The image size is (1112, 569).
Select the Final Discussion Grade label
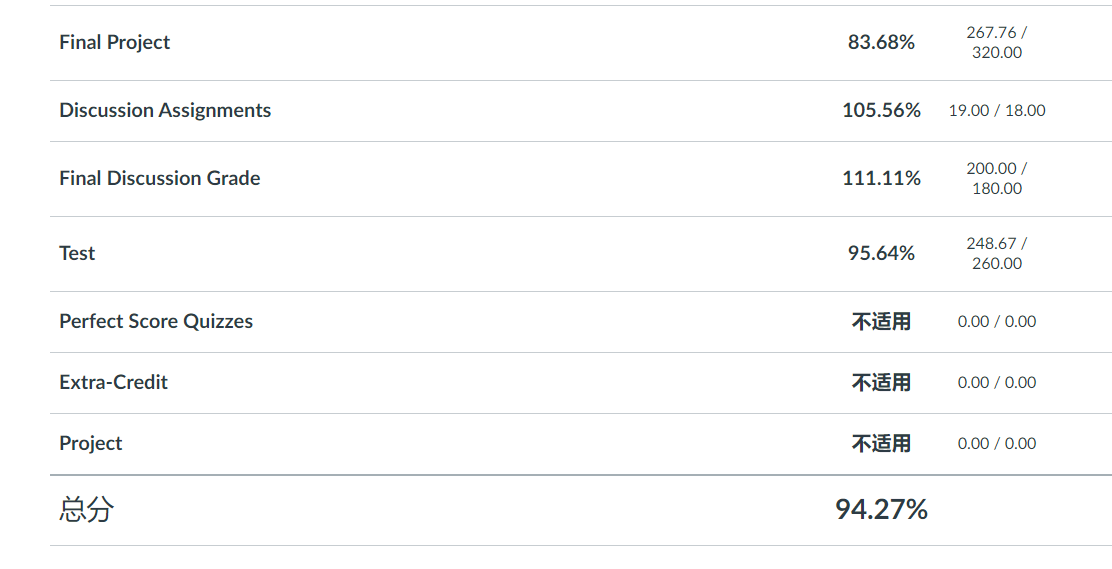(x=160, y=178)
